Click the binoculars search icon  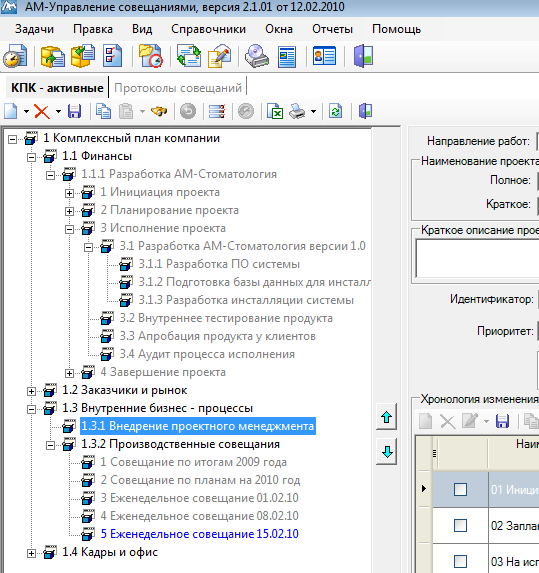pos(159,111)
